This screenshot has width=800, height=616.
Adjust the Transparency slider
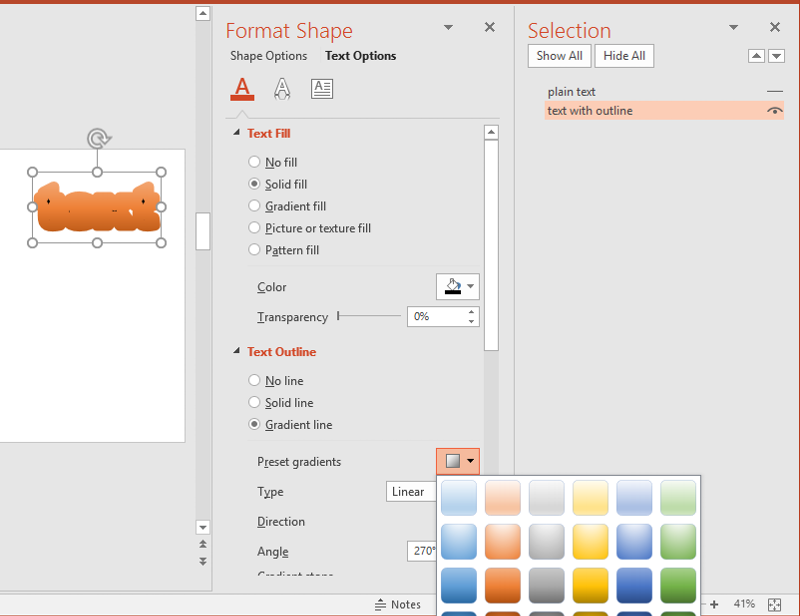[x=338, y=316]
